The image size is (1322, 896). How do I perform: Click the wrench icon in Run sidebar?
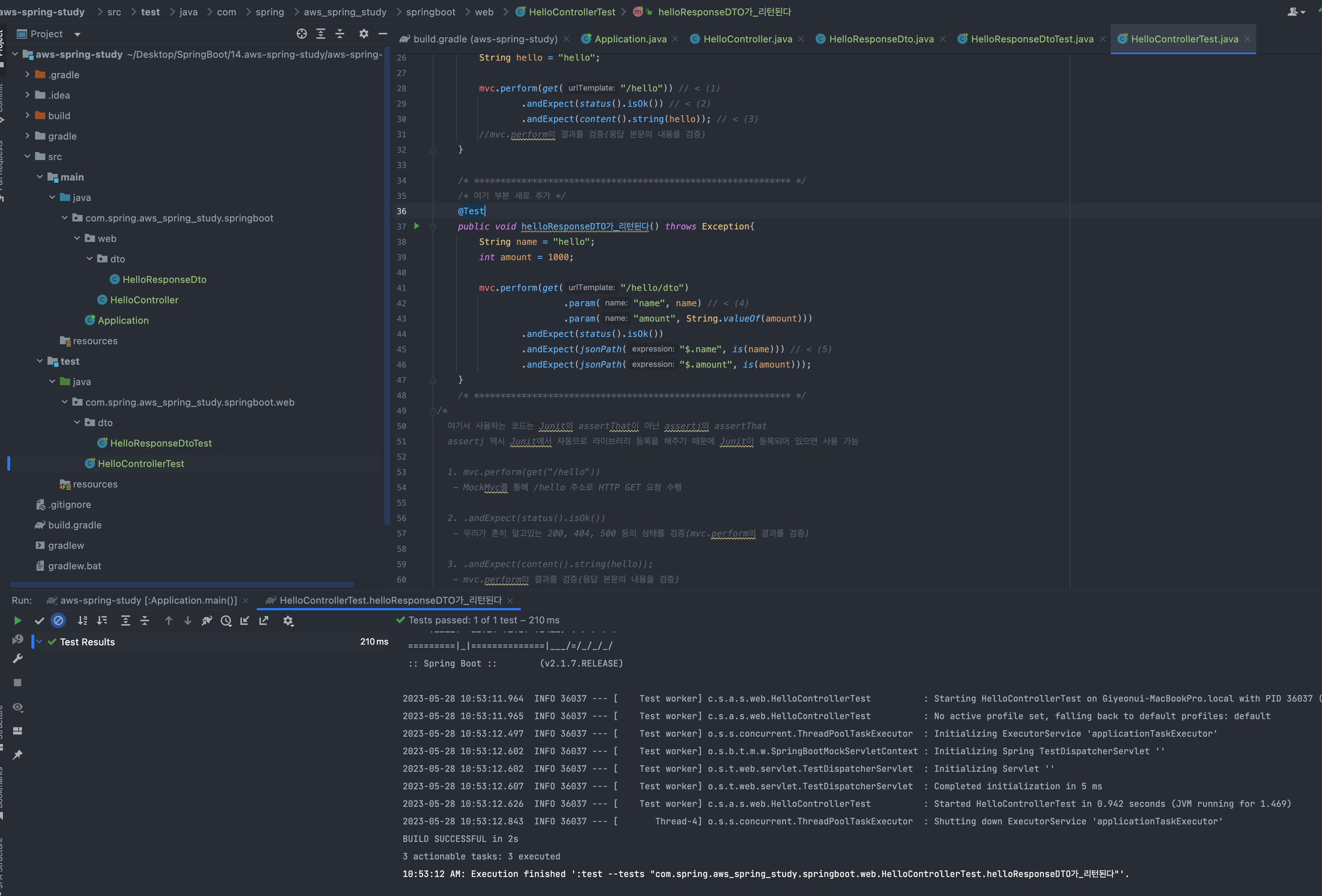click(18, 659)
